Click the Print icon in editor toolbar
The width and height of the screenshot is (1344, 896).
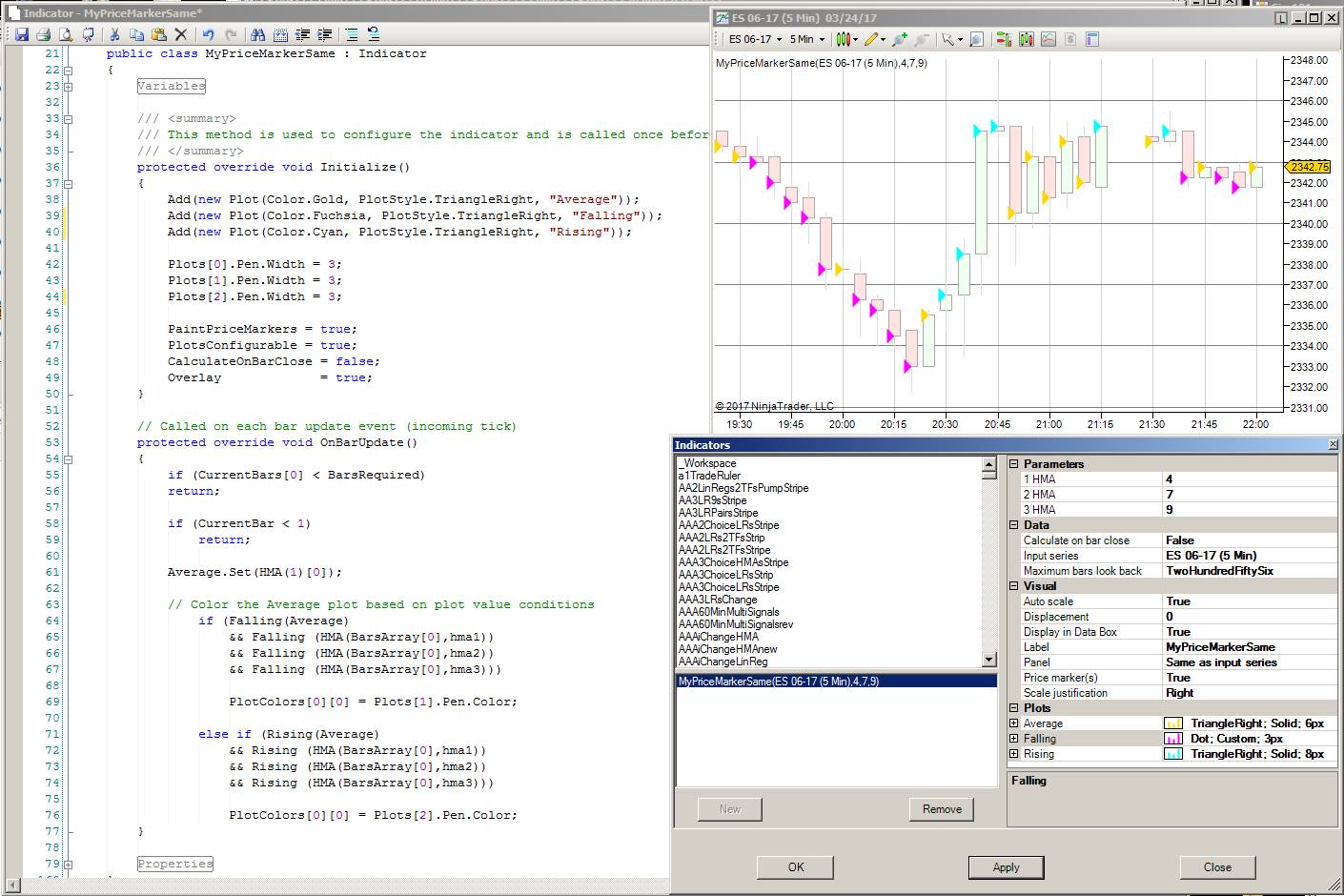point(43,35)
